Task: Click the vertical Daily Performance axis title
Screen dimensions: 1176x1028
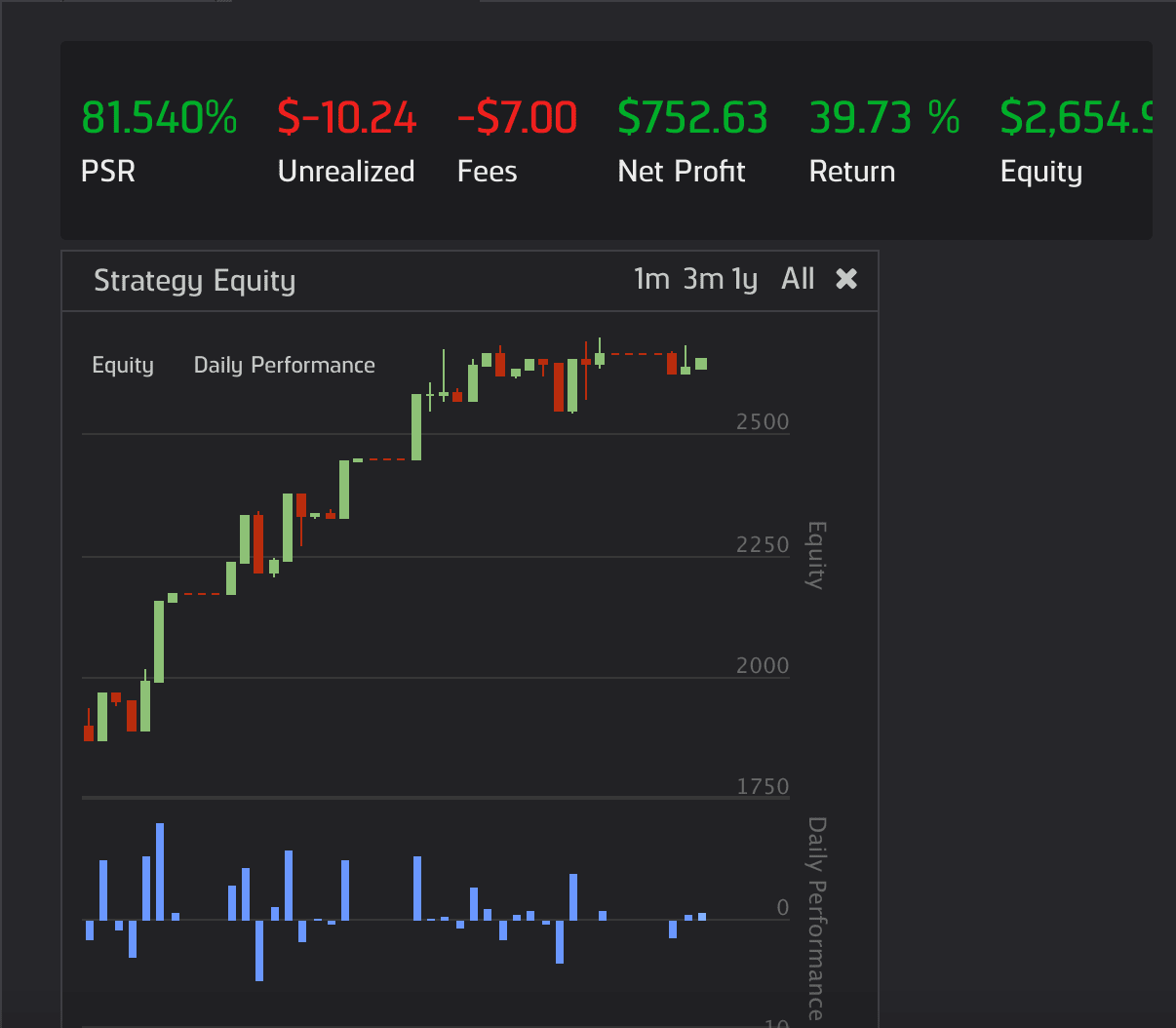Action: coord(816,917)
